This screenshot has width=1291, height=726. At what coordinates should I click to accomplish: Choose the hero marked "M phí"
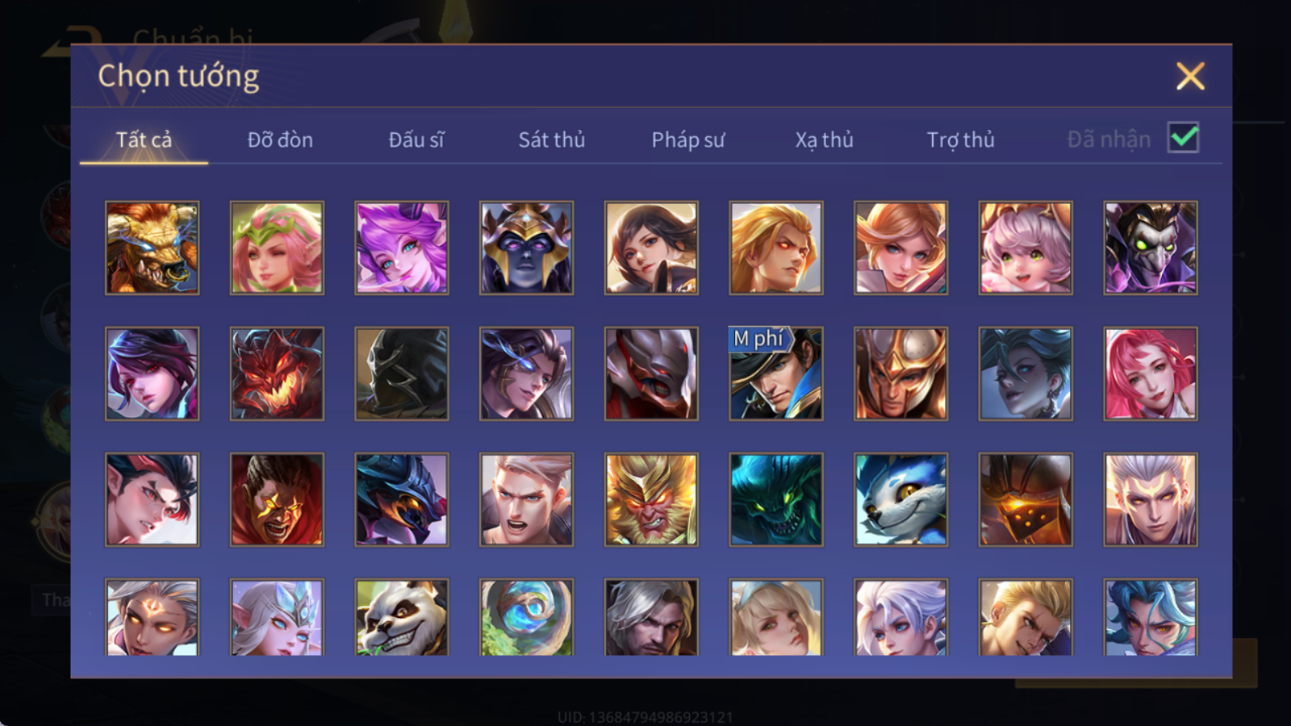(776, 374)
